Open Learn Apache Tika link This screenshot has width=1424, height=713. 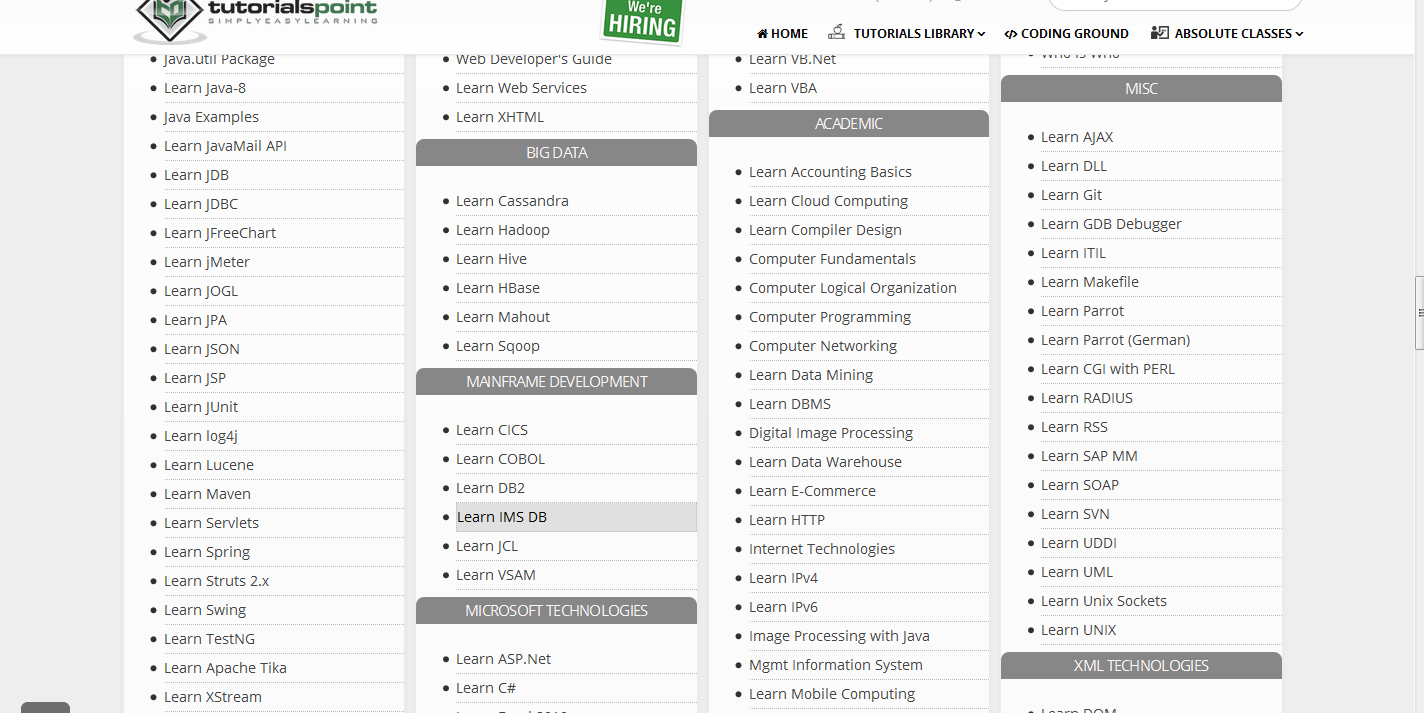[225, 668]
